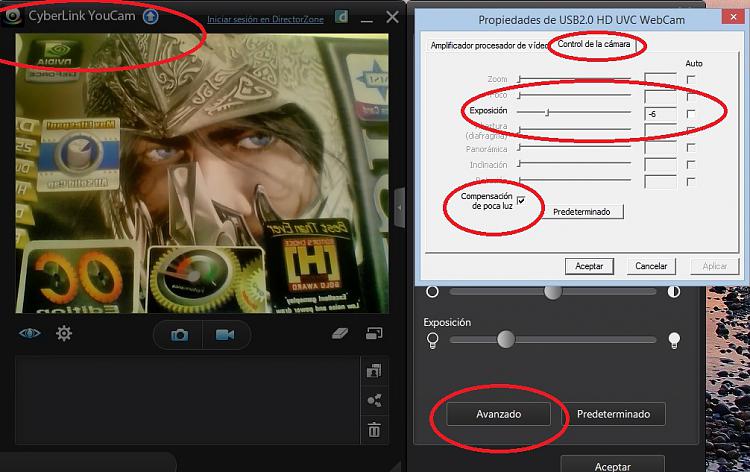Click the YouCam upgrade arrow icon
Viewport: 750px width, 472px height.
(151, 16)
